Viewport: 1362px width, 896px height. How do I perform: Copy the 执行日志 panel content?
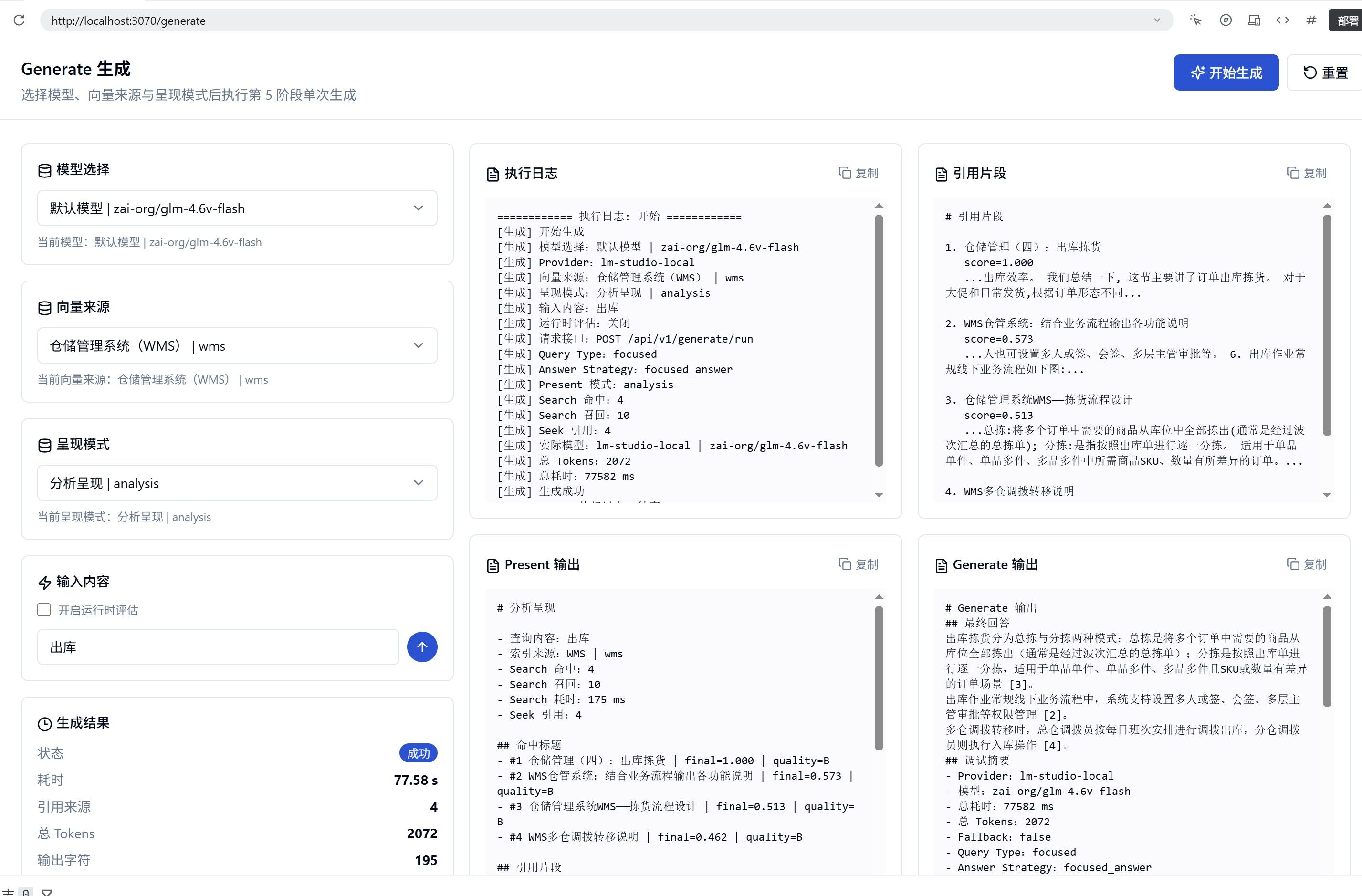click(x=859, y=173)
